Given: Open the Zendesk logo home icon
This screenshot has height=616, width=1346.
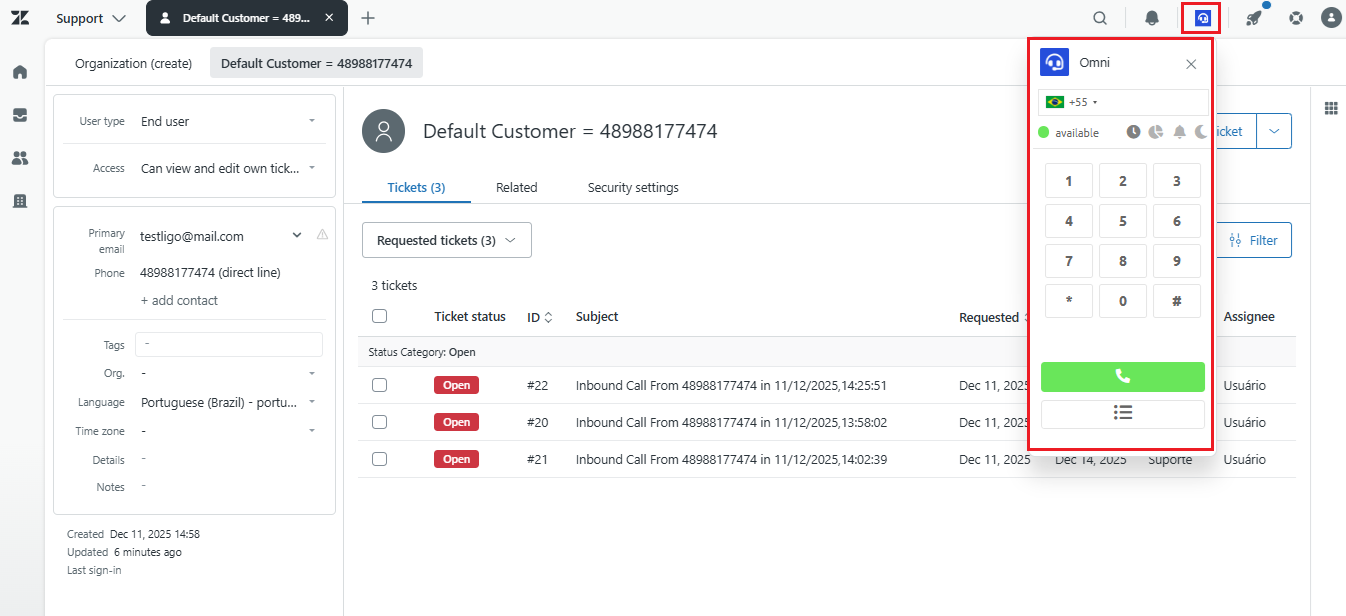Looking at the screenshot, I should (x=20, y=18).
